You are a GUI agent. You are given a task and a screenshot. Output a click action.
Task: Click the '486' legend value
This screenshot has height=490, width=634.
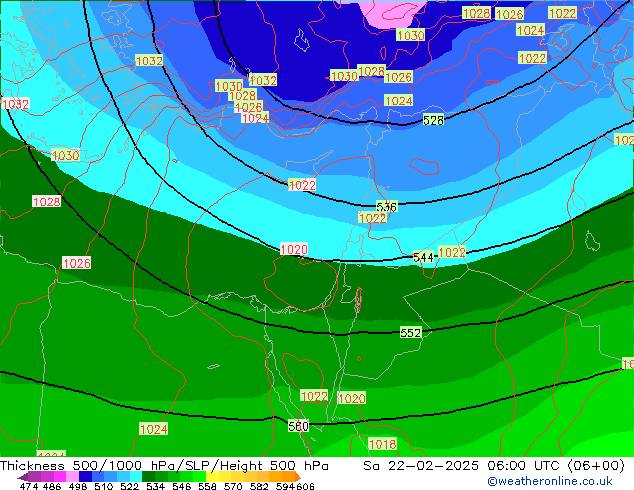(x=52, y=486)
